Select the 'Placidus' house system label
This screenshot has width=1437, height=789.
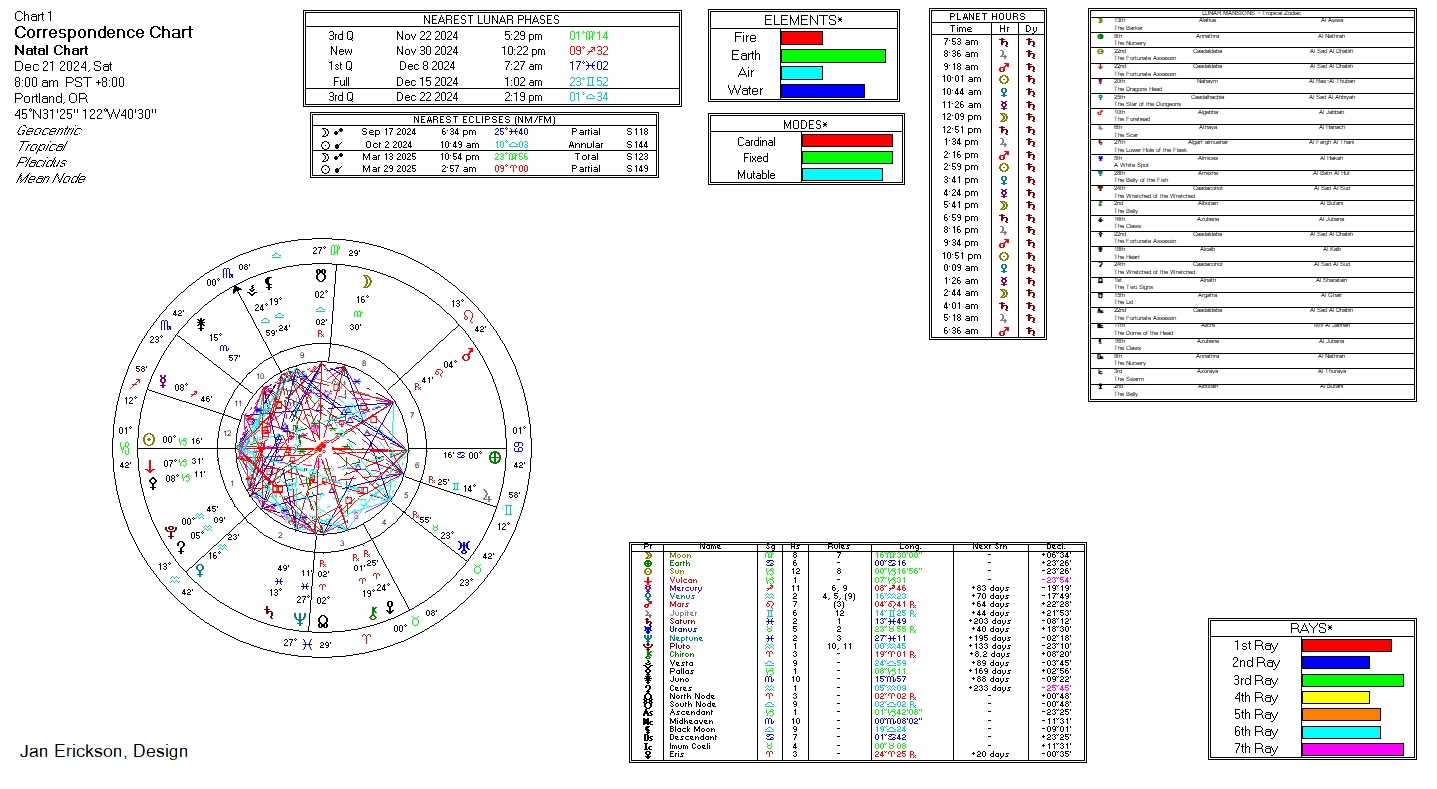41,162
